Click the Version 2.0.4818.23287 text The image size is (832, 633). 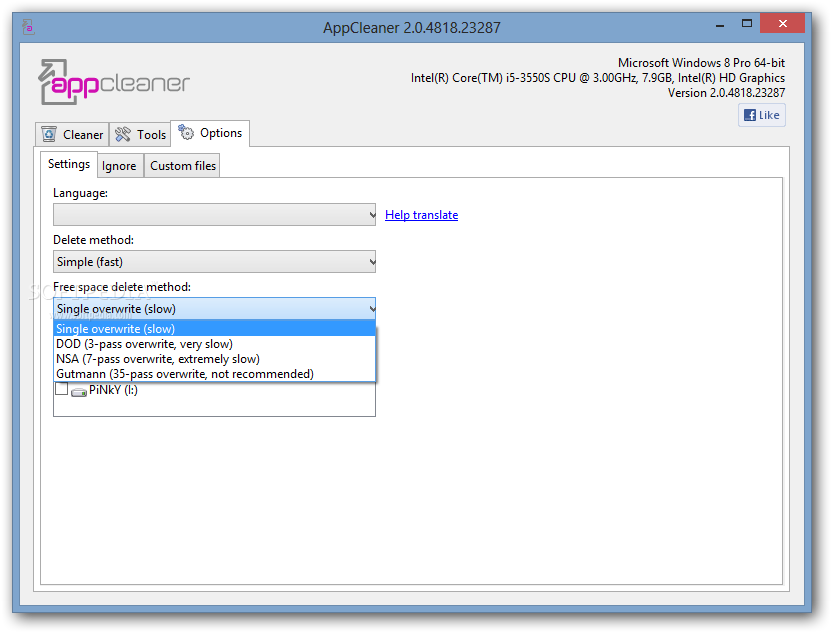pyautogui.click(x=726, y=93)
